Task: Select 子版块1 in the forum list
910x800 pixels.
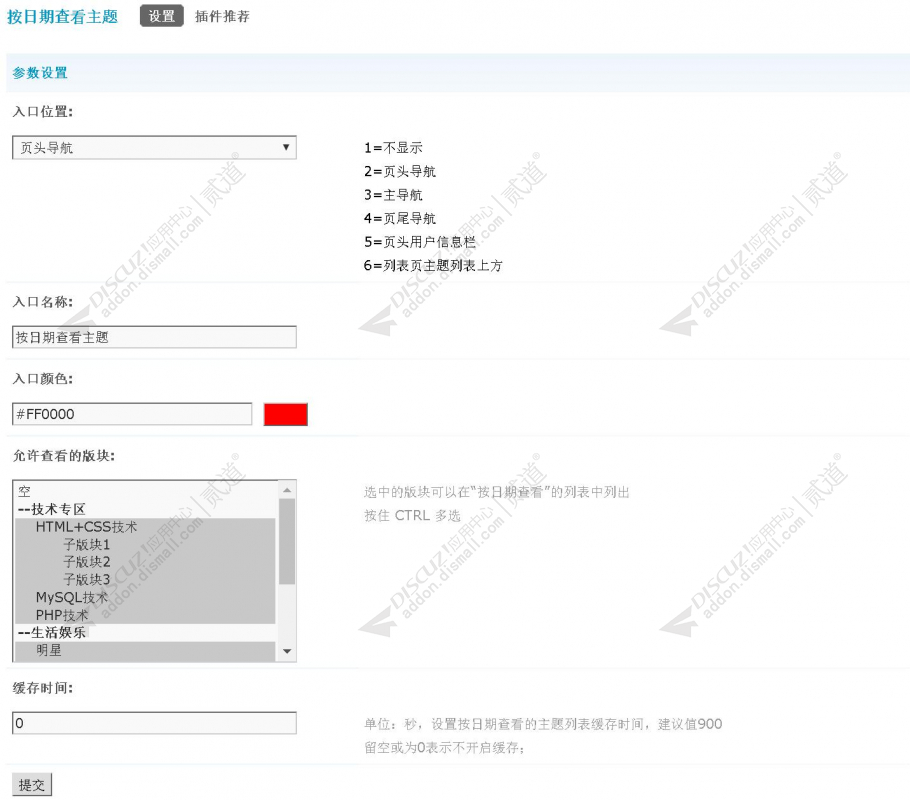Action: point(145,545)
